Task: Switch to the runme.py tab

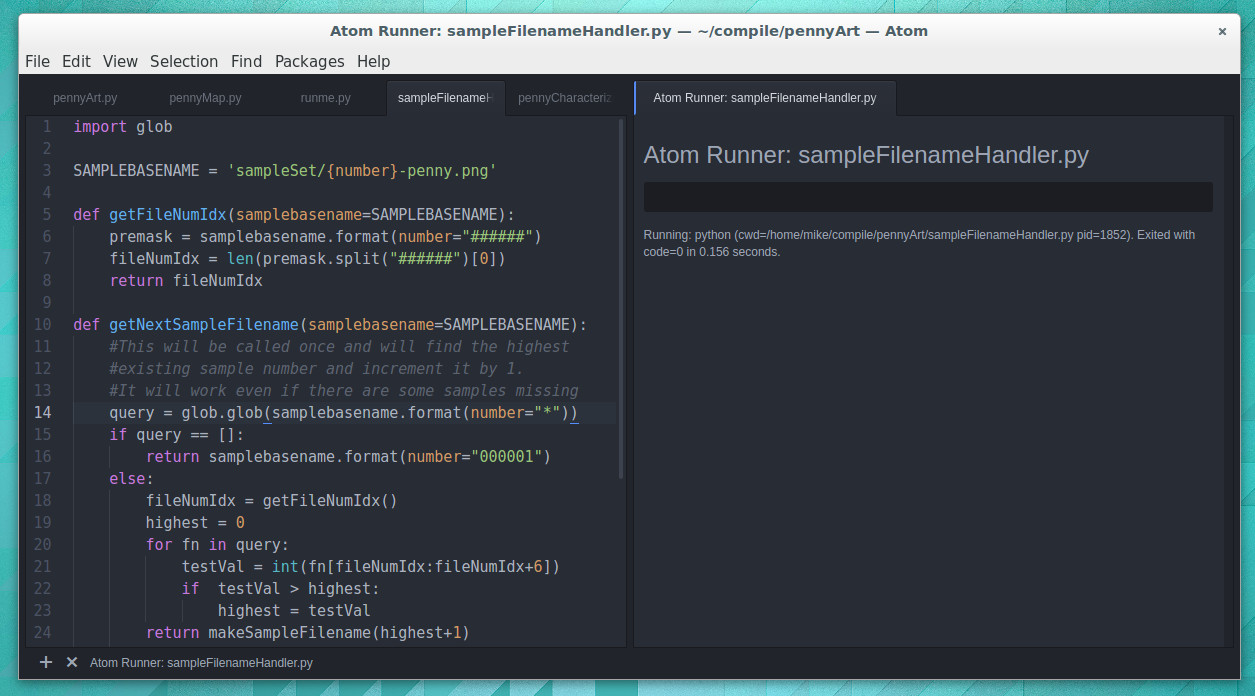Action: tap(325, 98)
